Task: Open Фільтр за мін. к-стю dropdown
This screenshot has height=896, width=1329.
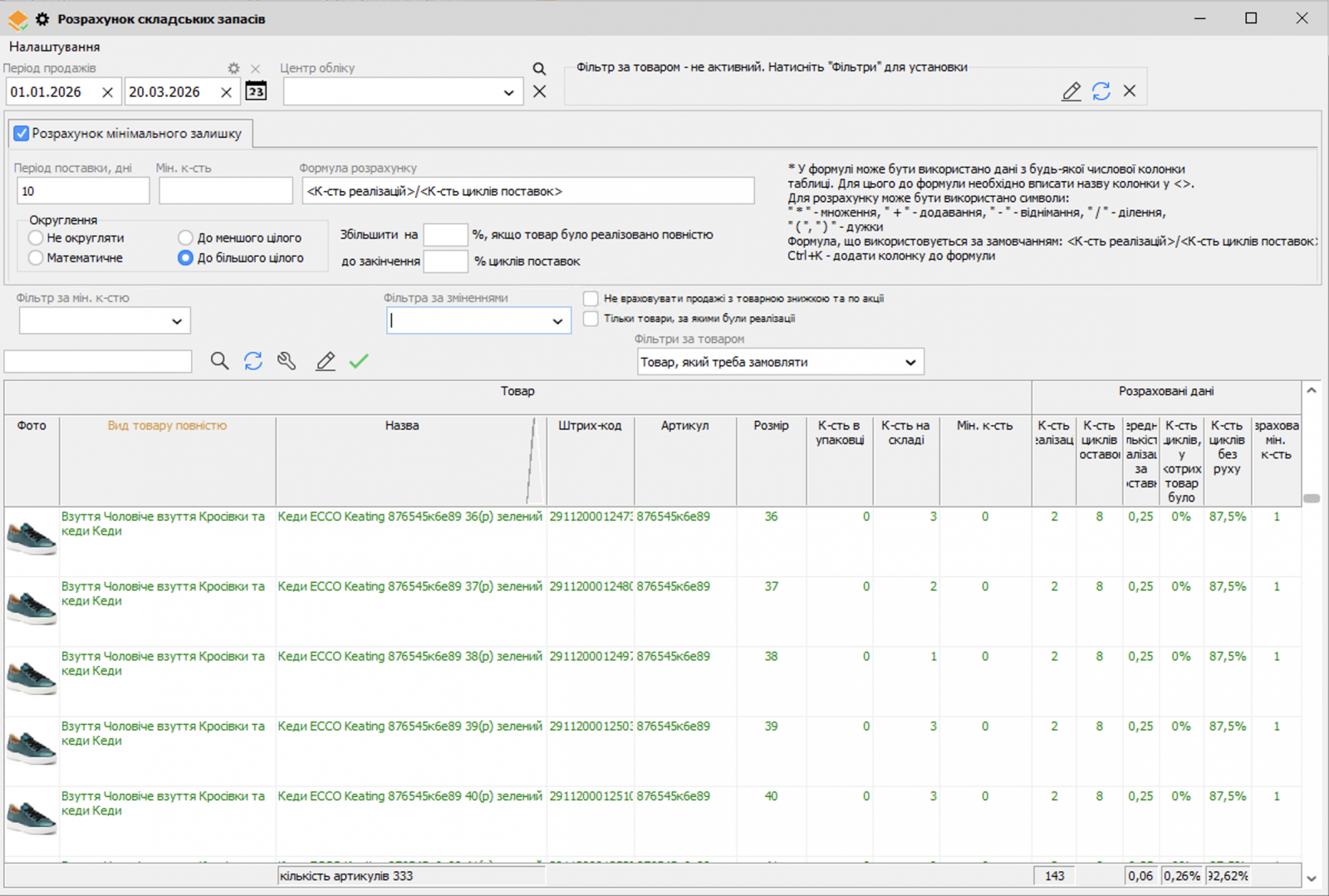Action: click(x=176, y=321)
